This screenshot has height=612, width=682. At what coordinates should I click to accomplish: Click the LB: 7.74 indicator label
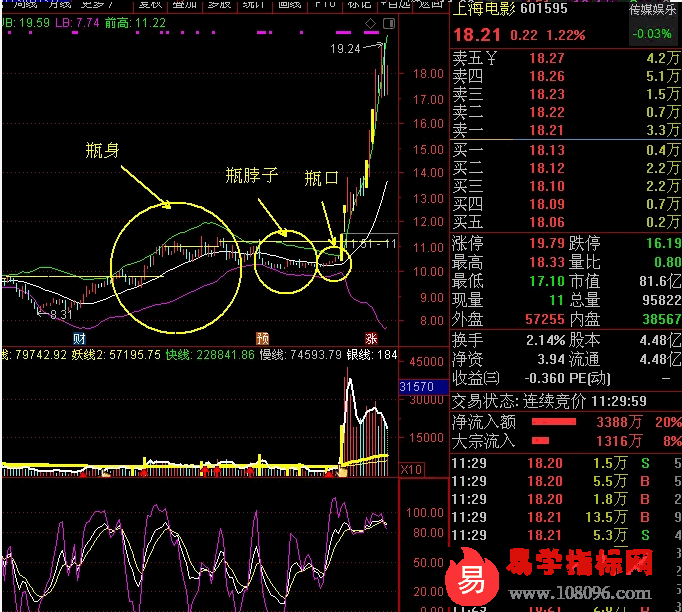[77, 23]
